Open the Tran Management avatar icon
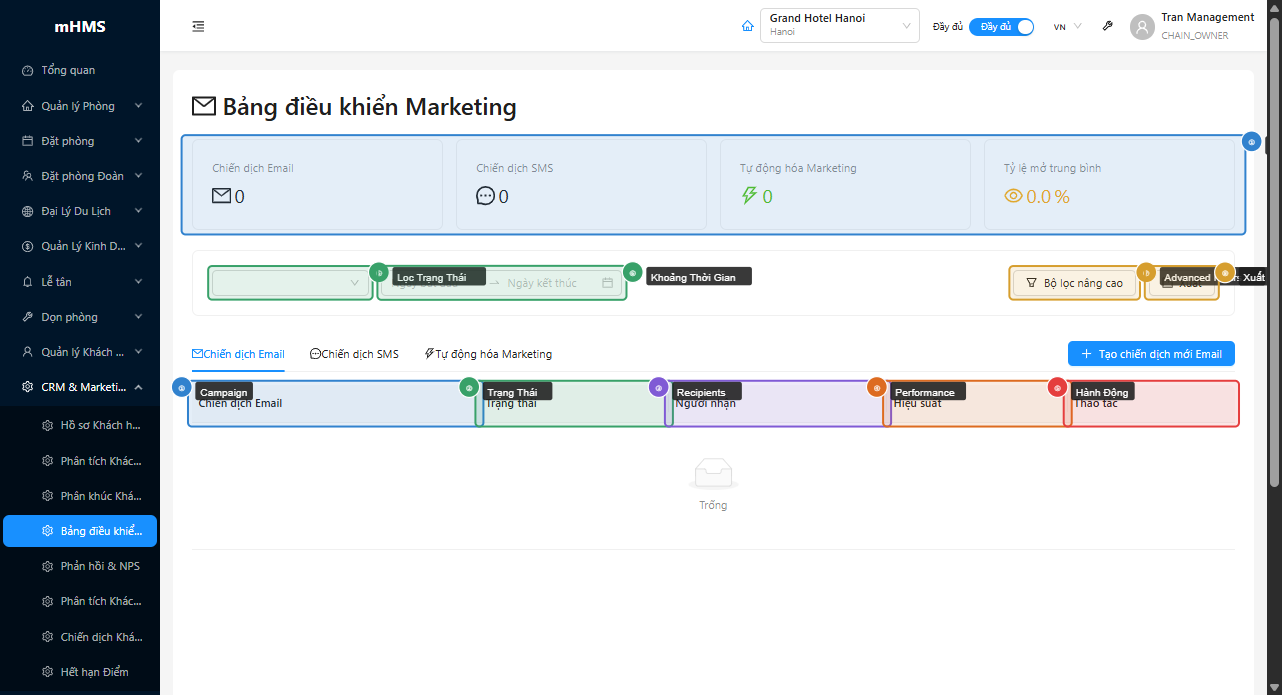Screen dimensions: 1282x695 pos(1141,27)
